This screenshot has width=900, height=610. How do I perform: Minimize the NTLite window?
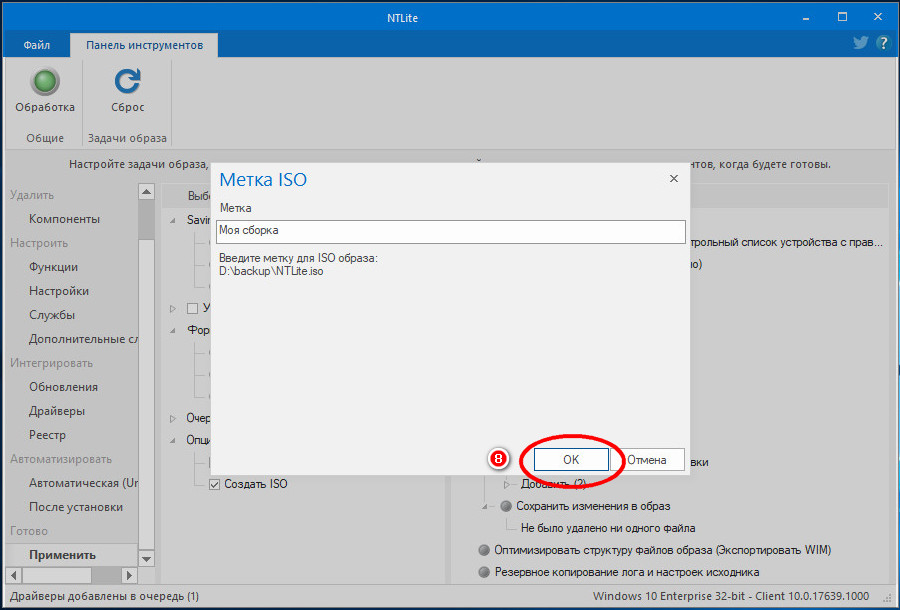click(x=806, y=17)
